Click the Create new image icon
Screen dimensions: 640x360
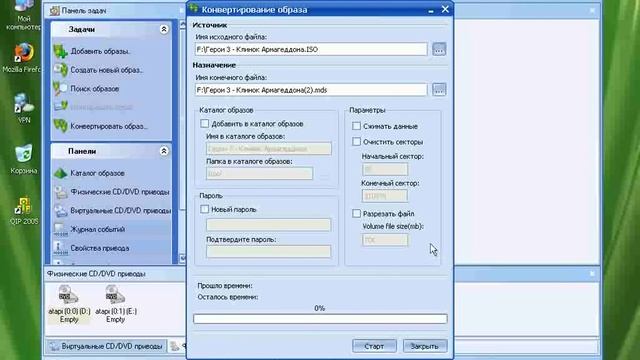[60, 70]
